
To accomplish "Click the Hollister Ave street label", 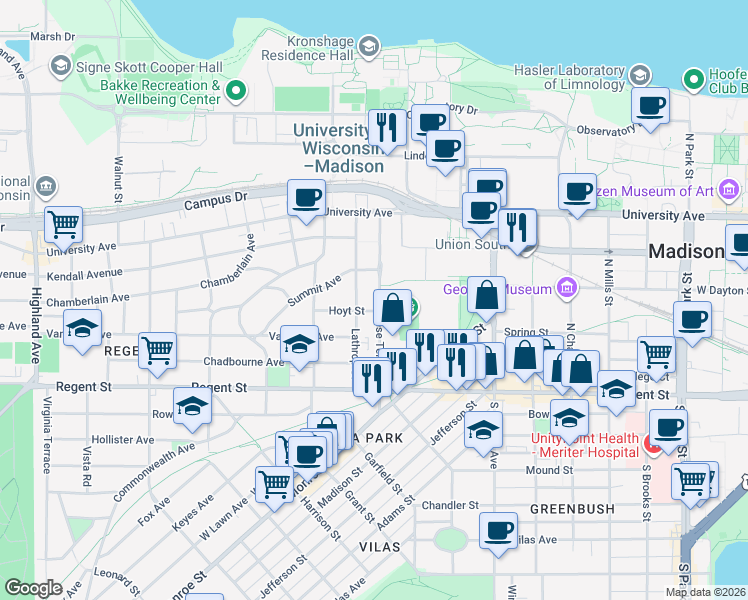I will point(123,439).
